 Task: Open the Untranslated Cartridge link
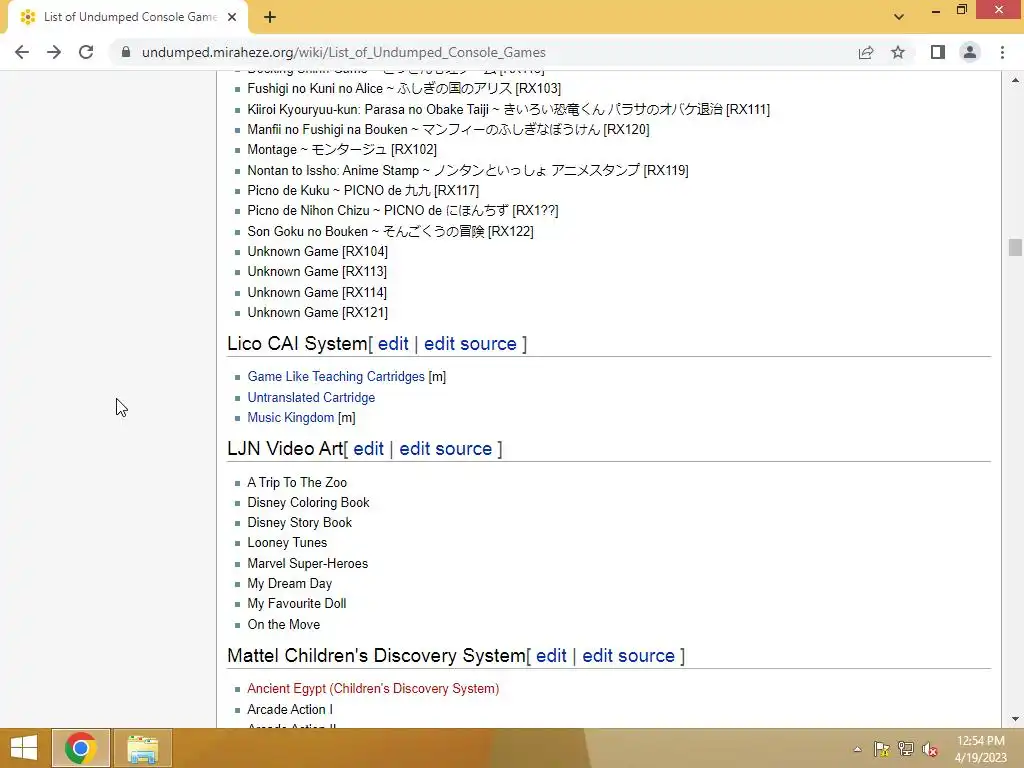coord(311,398)
